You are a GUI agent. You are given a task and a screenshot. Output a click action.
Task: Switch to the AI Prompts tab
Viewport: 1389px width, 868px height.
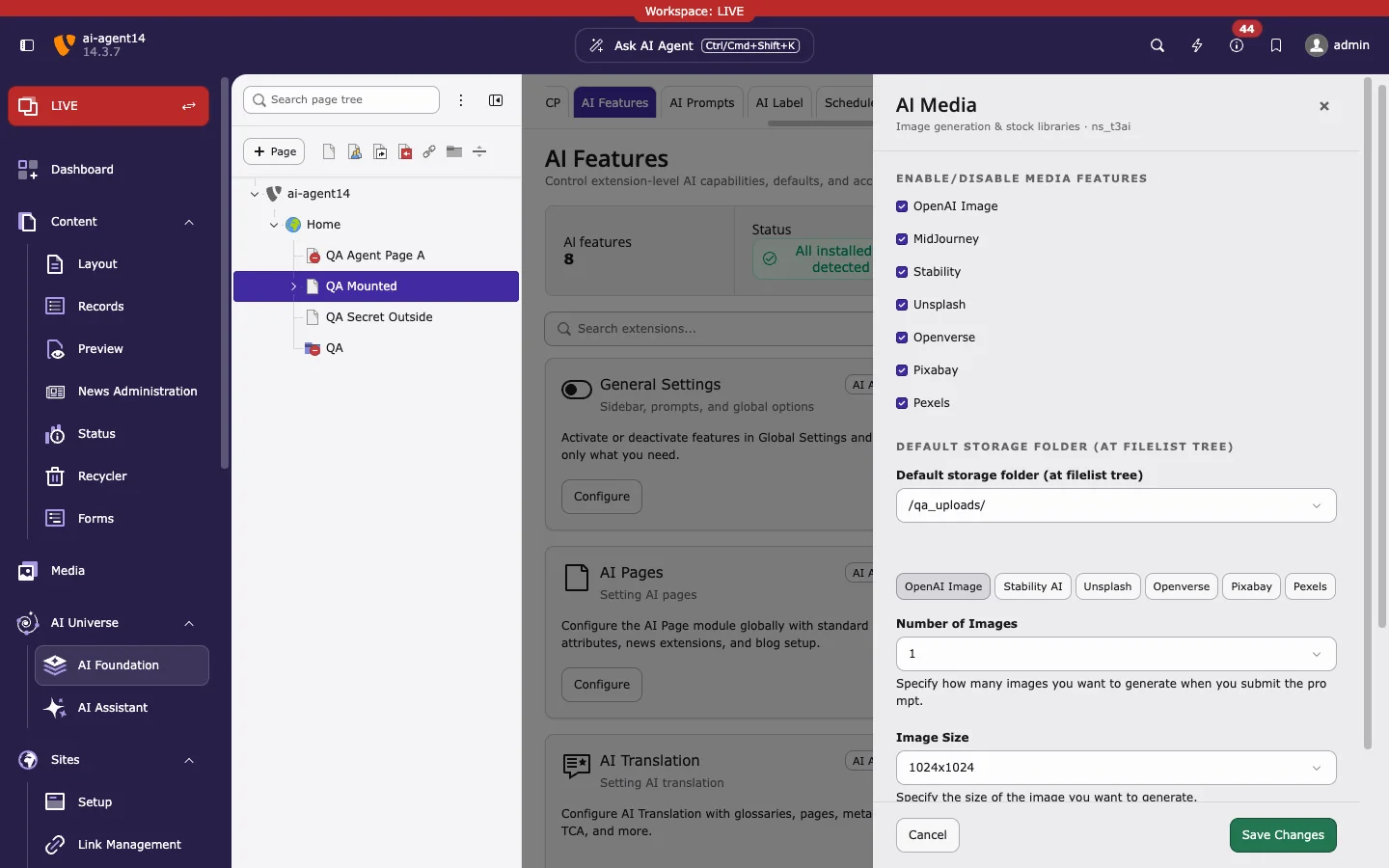point(702,103)
